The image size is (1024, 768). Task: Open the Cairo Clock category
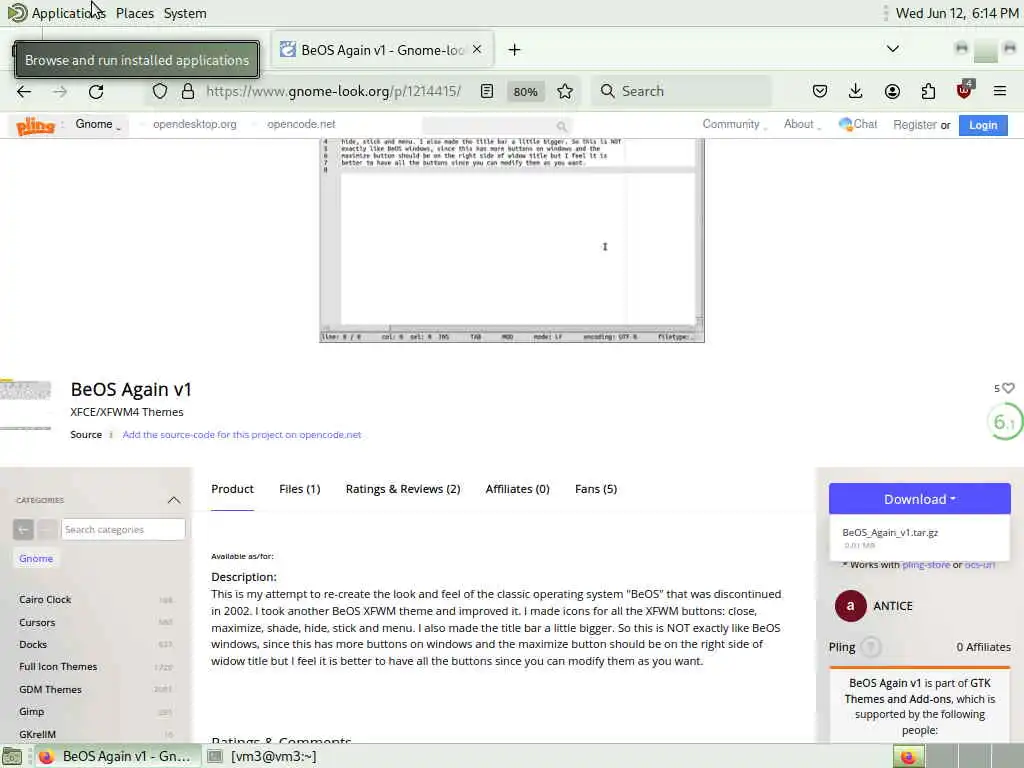45,600
